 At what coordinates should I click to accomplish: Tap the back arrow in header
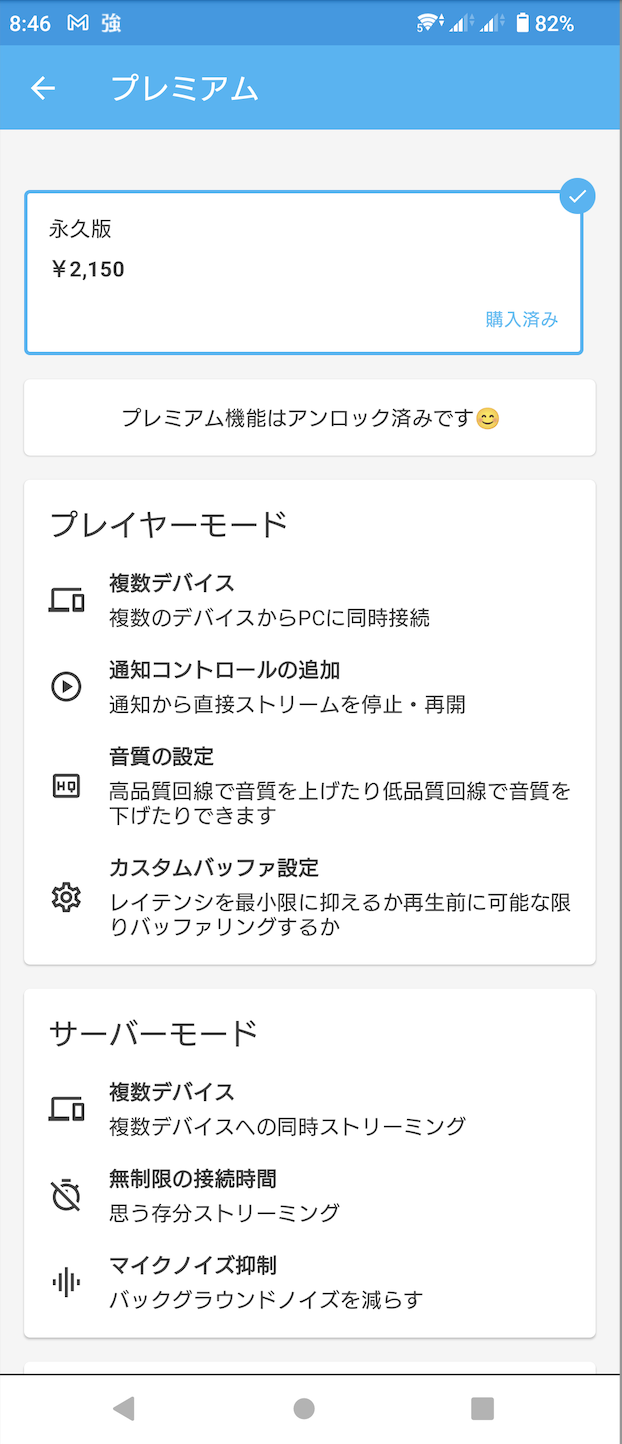pos(43,88)
